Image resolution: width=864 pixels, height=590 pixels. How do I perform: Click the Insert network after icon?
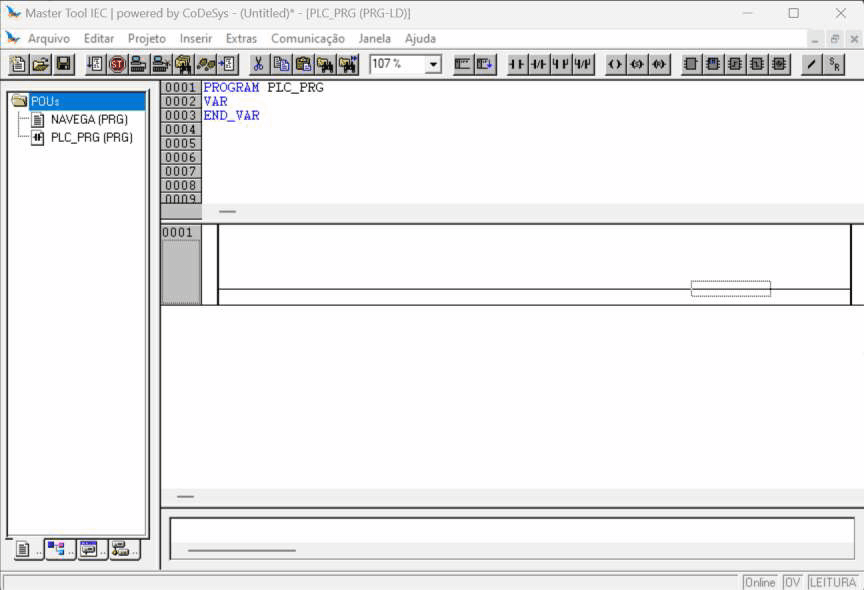click(x=484, y=64)
